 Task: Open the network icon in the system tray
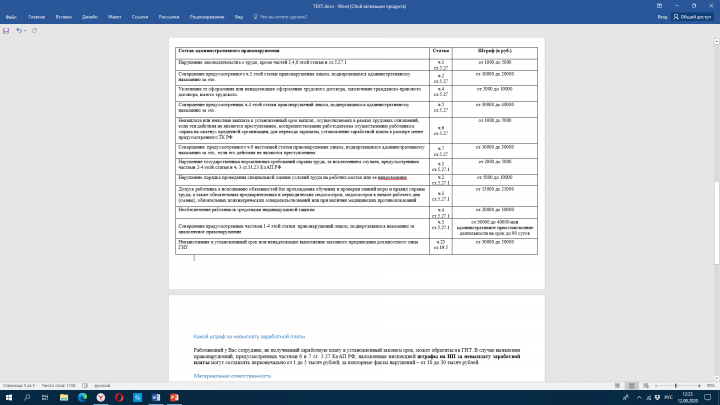pos(648,398)
